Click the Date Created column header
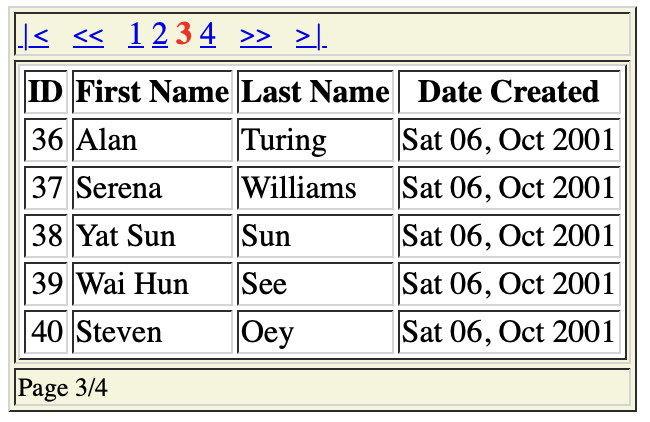The width and height of the screenshot is (650, 422). (x=509, y=91)
